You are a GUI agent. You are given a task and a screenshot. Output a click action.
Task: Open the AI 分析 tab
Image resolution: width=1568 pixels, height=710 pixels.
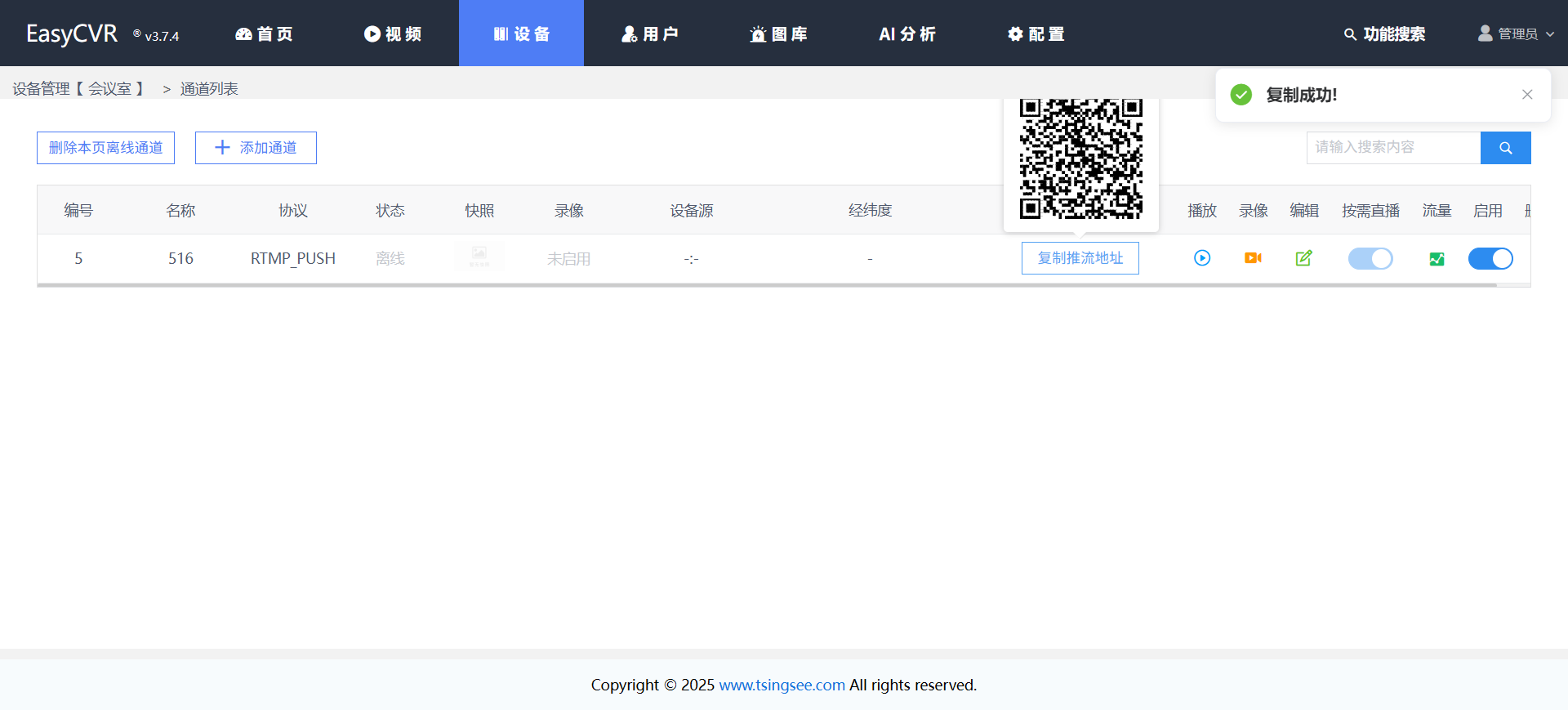[x=906, y=33]
